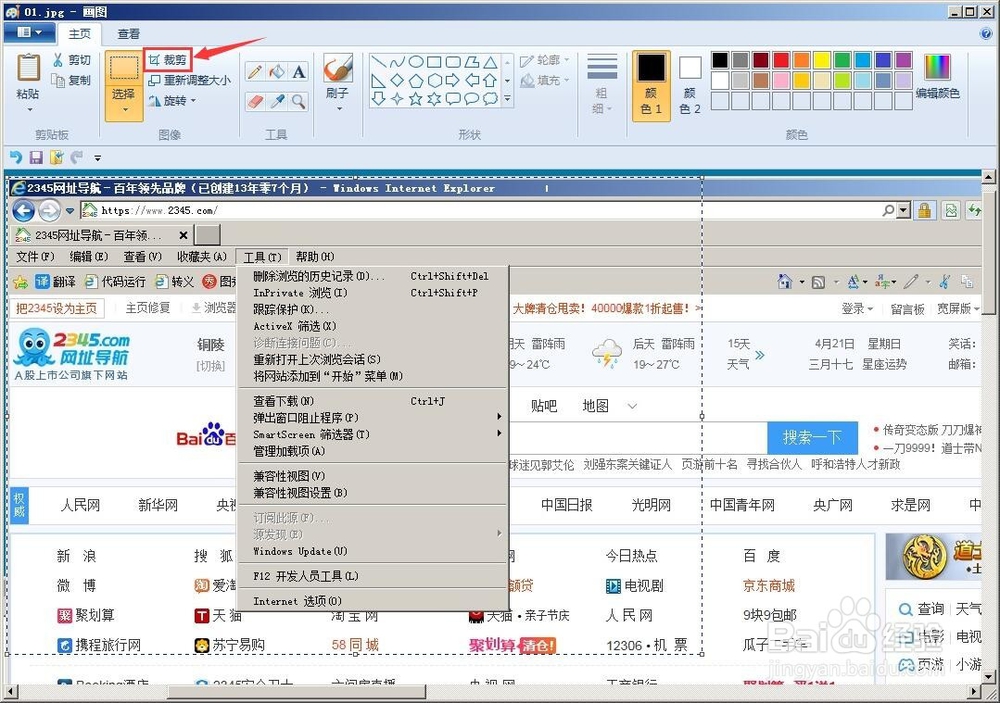Image resolution: width=1000 pixels, height=703 pixels.
Task: Click inside the dashed selection on the canvas
Action: click(x=600, y=420)
